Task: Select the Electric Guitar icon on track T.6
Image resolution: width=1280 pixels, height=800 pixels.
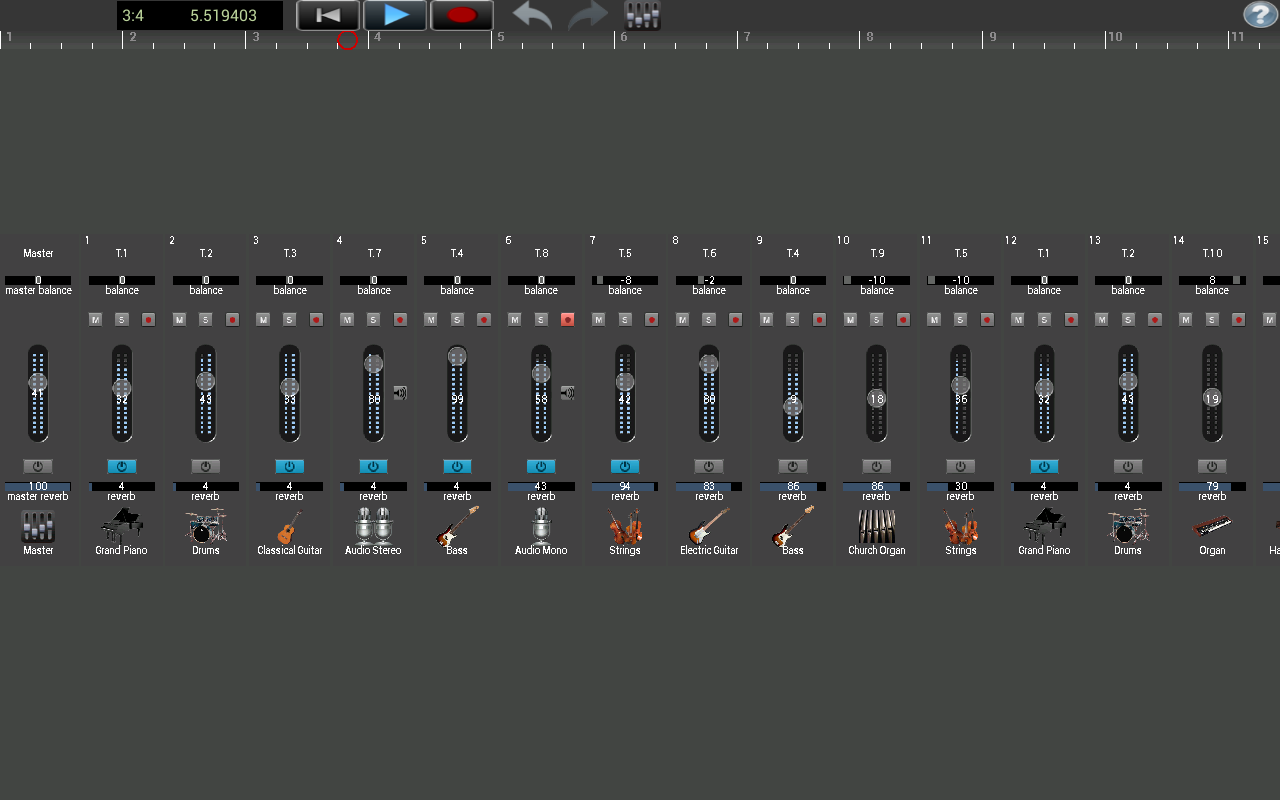Action: [x=709, y=528]
